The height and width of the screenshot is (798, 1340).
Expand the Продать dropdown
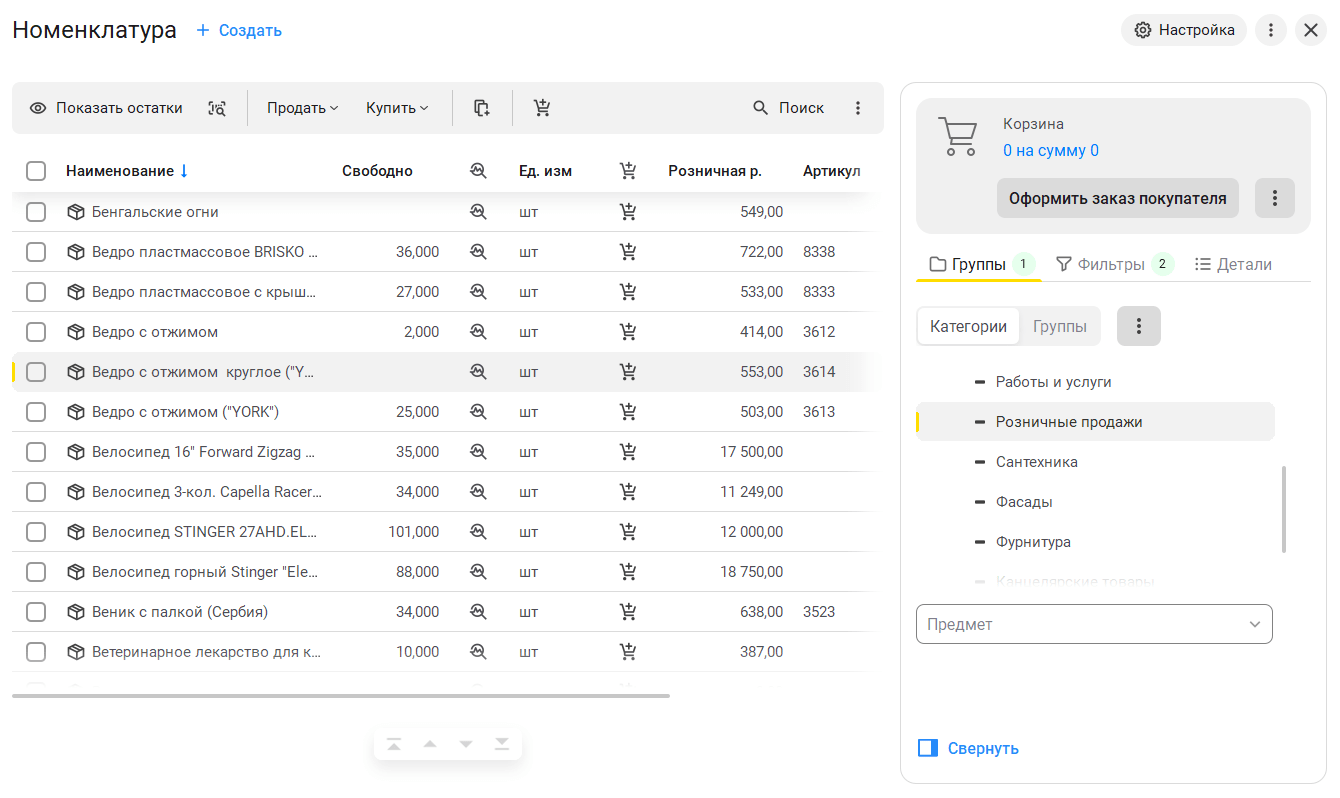click(302, 108)
